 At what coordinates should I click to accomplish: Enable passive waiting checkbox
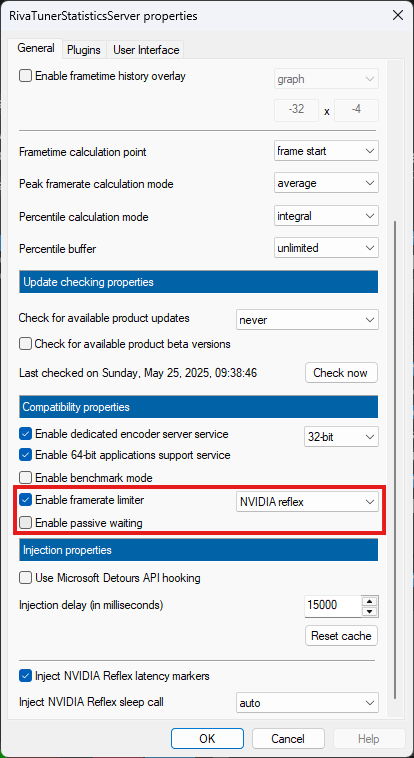tap(25, 523)
